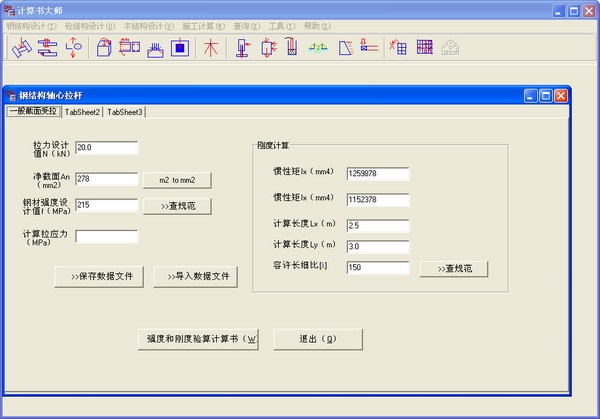Screen dimensions: 600x419
Task: Click the 钢材强度设计值f input field
Action: [x=107, y=205]
